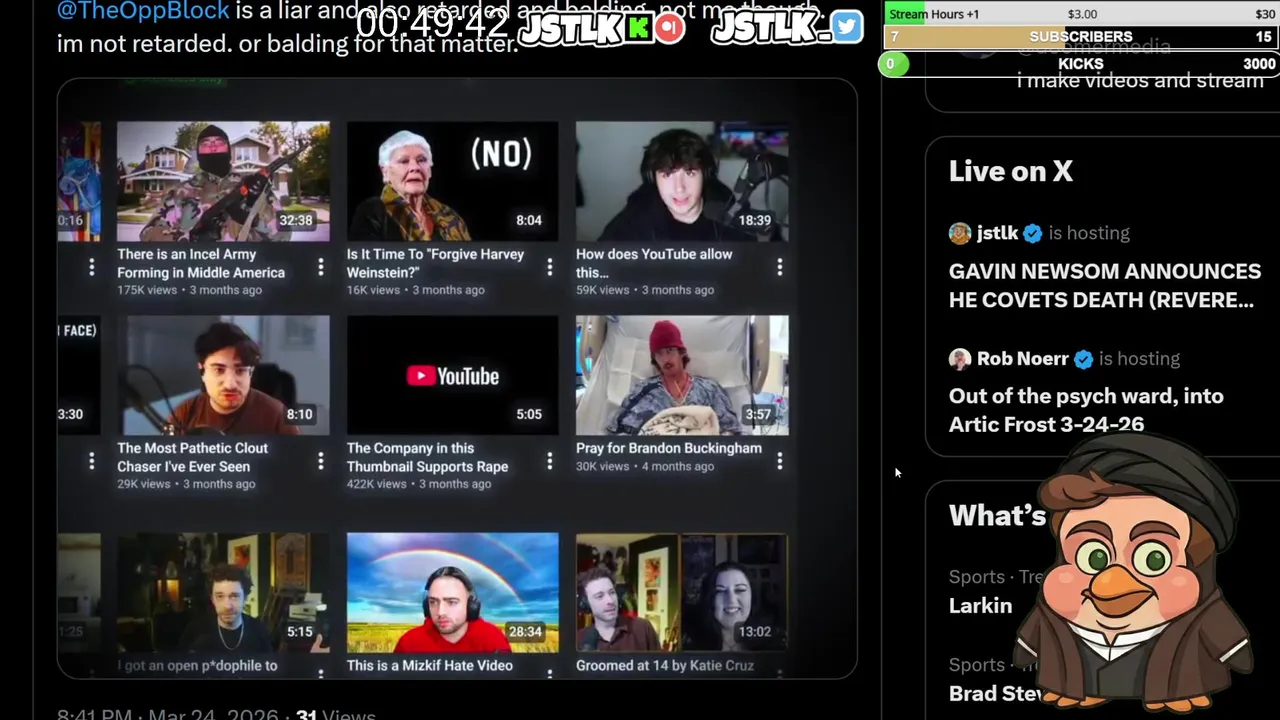The width and height of the screenshot is (1280, 720).
Task: Open the 'How does YouTube allow this' thumbnail
Action: click(682, 181)
